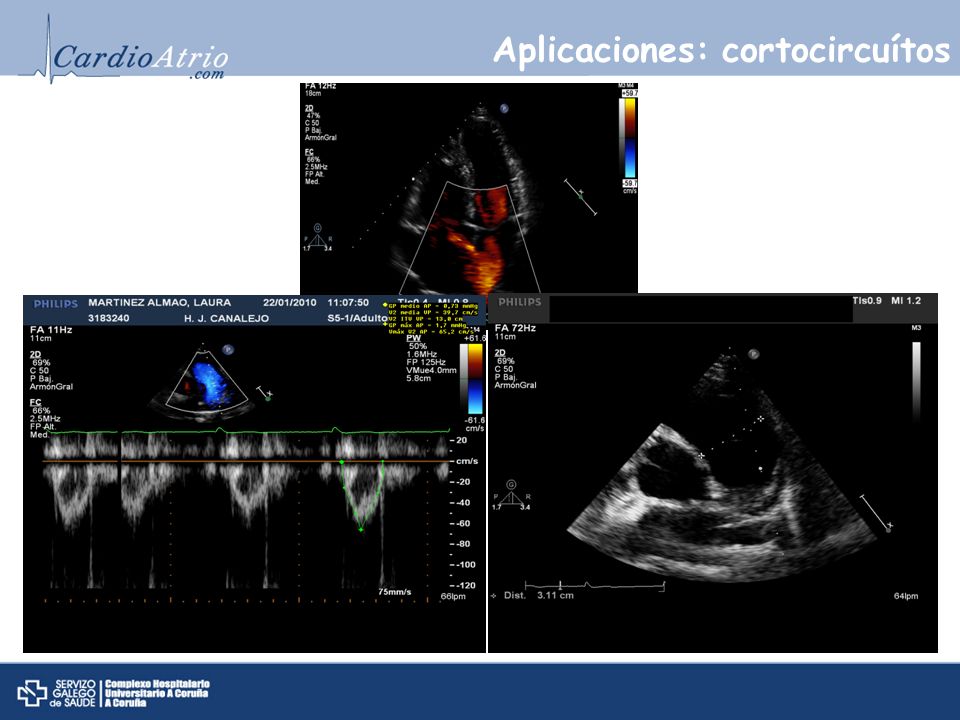This screenshot has height=720, width=960.
Task: Click the '64lpm' heart rate reading
Action: (x=906, y=596)
